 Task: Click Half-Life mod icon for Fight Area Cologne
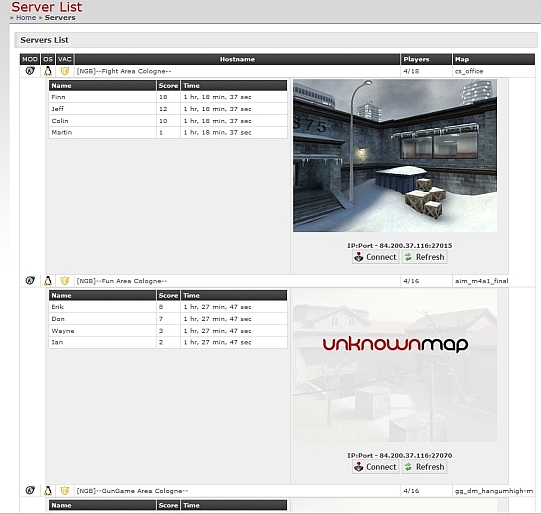click(30, 71)
